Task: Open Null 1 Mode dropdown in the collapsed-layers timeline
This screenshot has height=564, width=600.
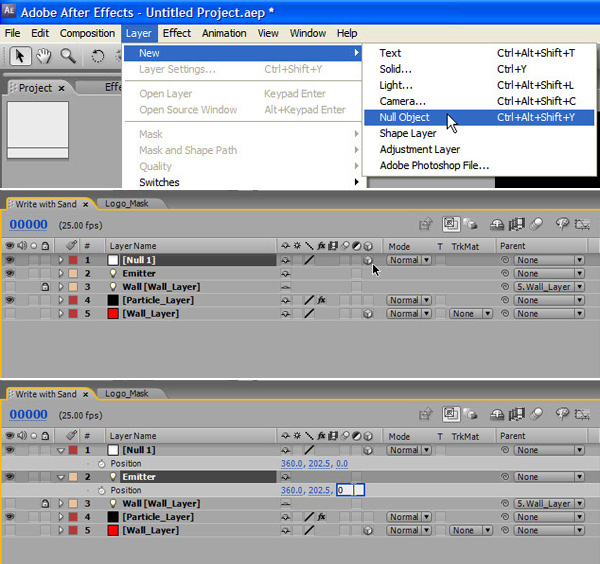Action: click(409, 260)
